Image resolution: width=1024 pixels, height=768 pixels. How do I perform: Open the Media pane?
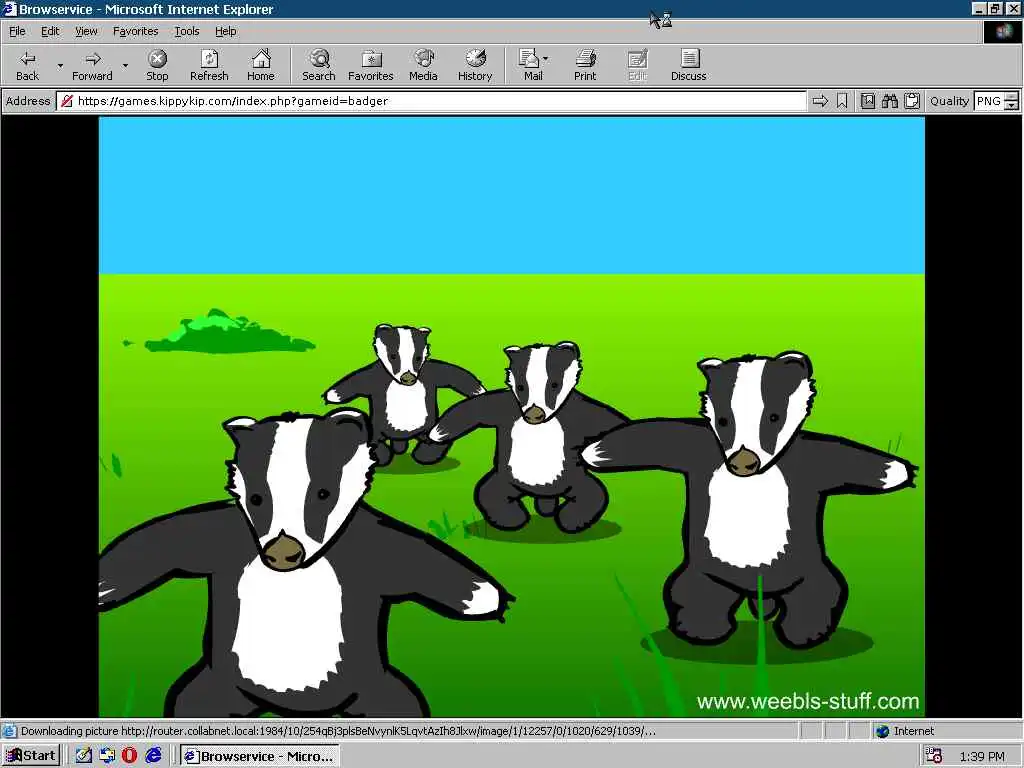(423, 65)
